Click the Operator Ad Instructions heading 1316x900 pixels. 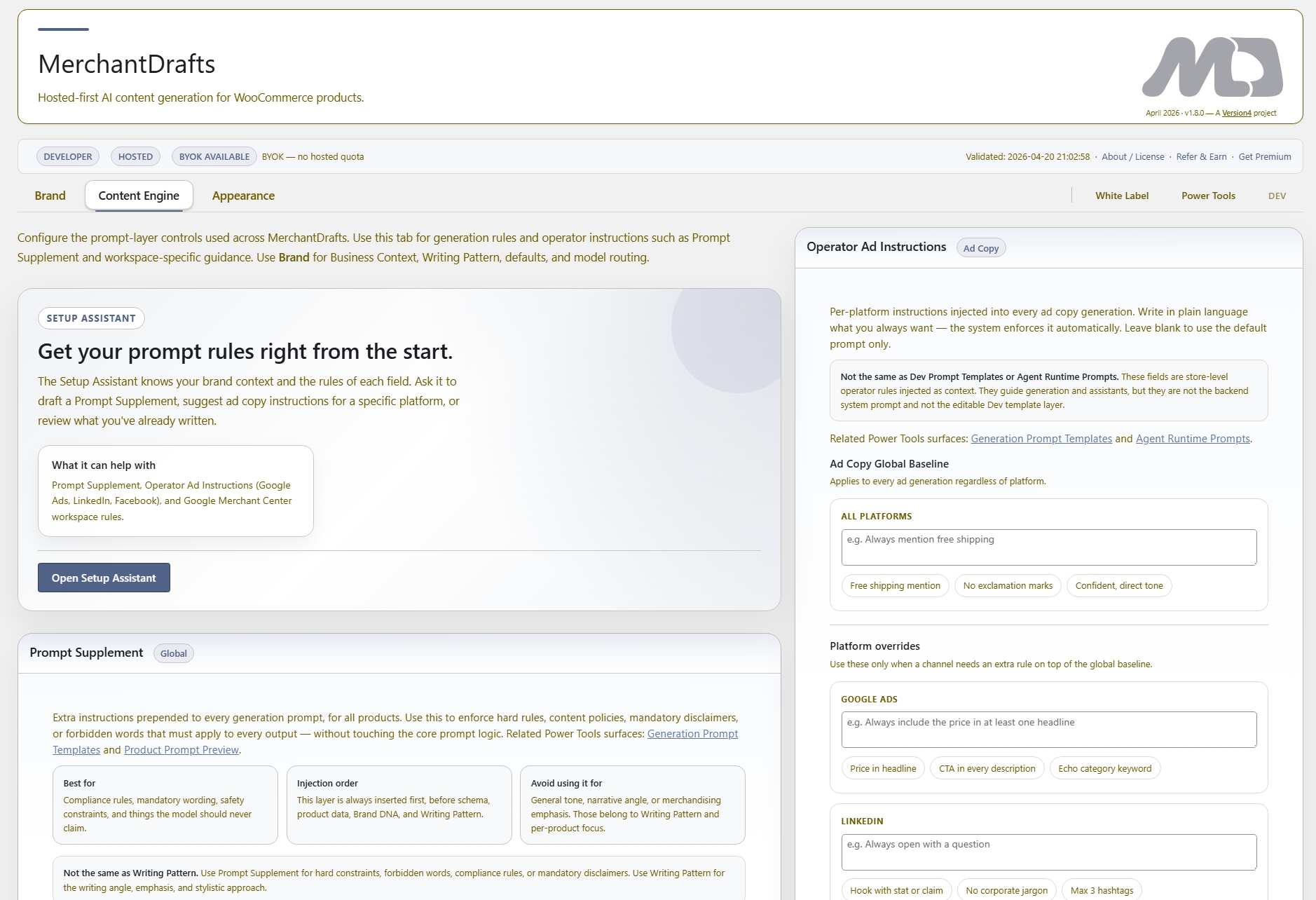click(876, 247)
